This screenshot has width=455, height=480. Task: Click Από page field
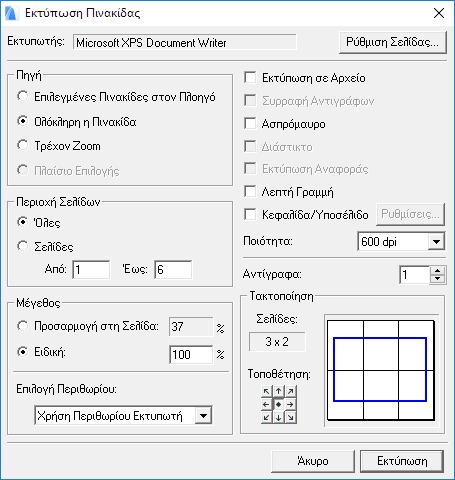click(91, 269)
